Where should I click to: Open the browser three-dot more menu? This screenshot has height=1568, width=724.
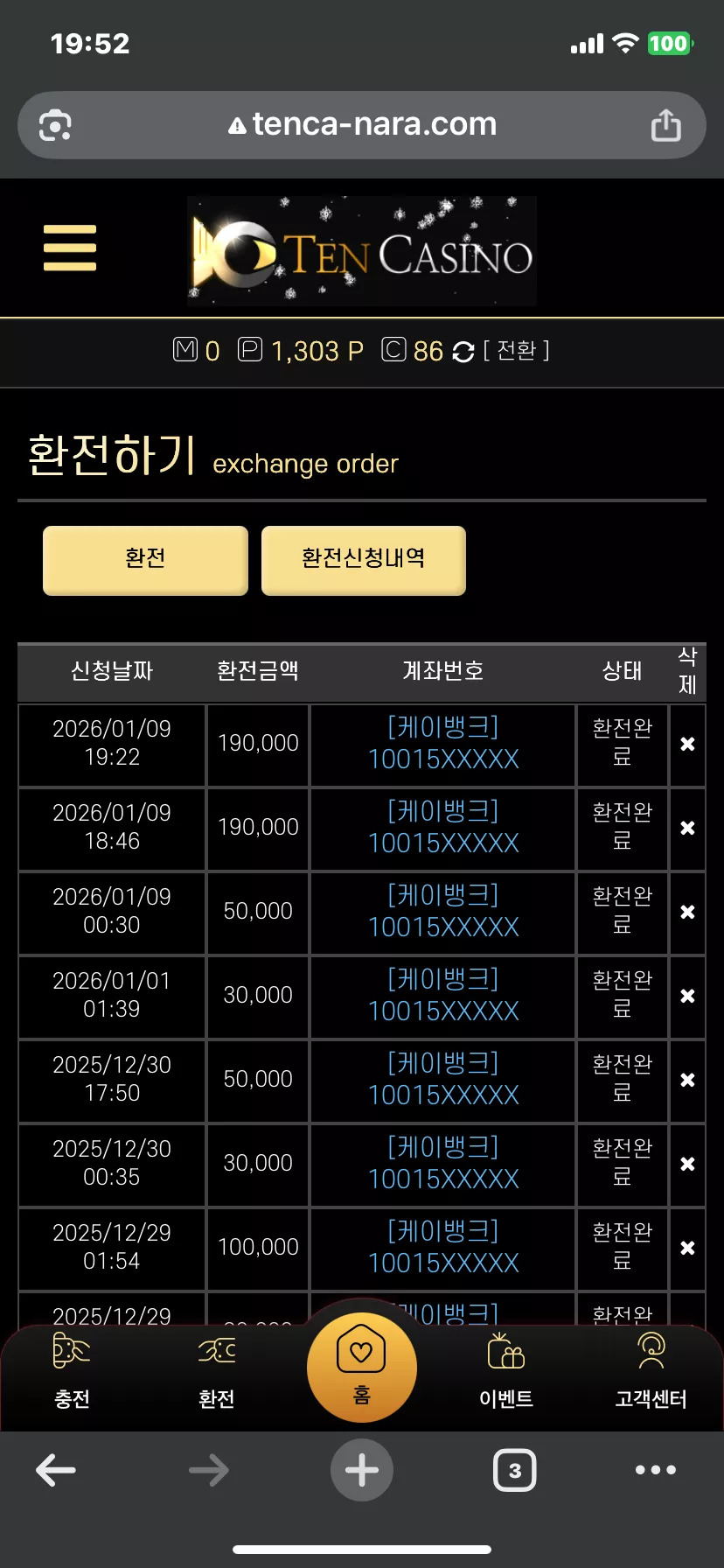tap(656, 1470)
